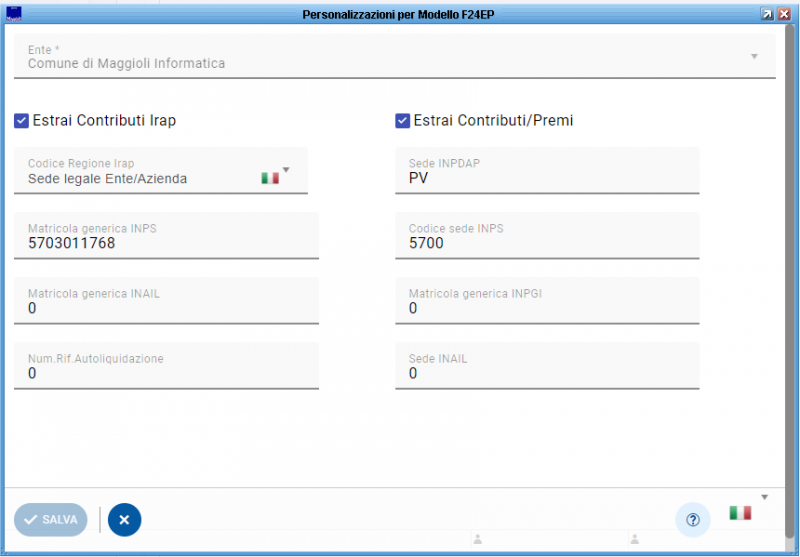
Task: Click the app logo in title bar
Action: pyautogui.click(x=13, y=14)
